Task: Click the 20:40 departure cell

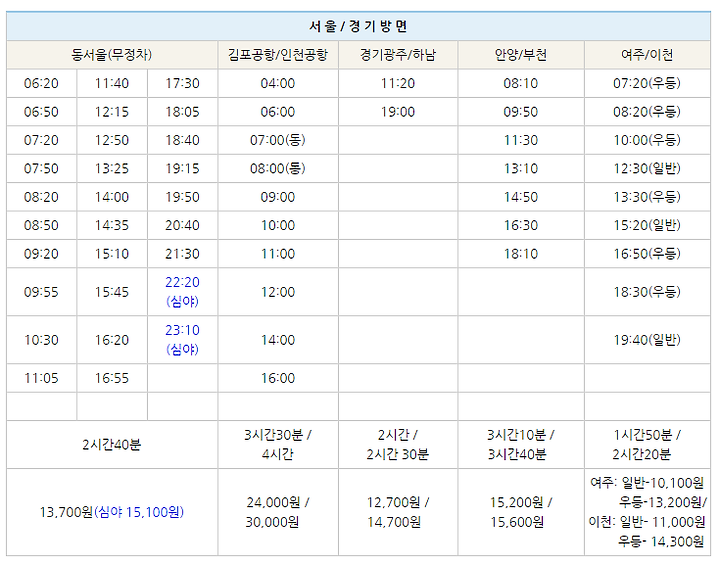Action: (x=182, y=226)
